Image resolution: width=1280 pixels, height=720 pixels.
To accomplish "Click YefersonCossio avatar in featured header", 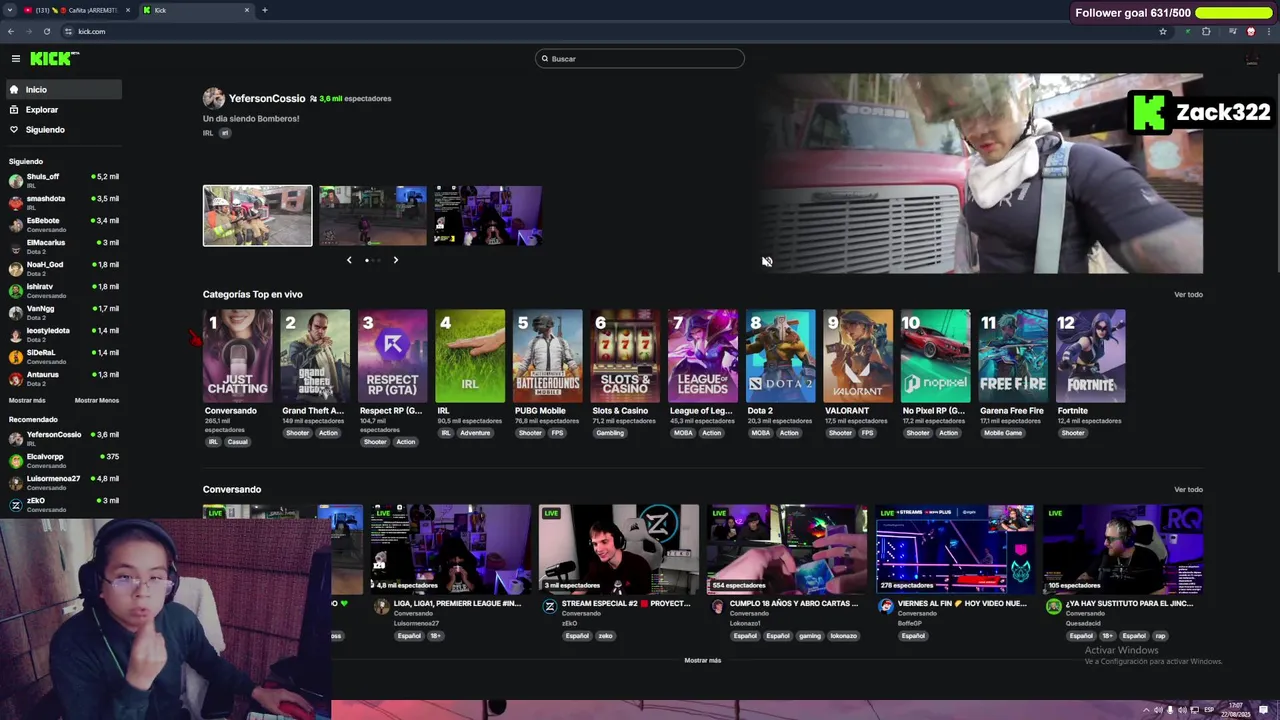I will (x=213, y=98).
